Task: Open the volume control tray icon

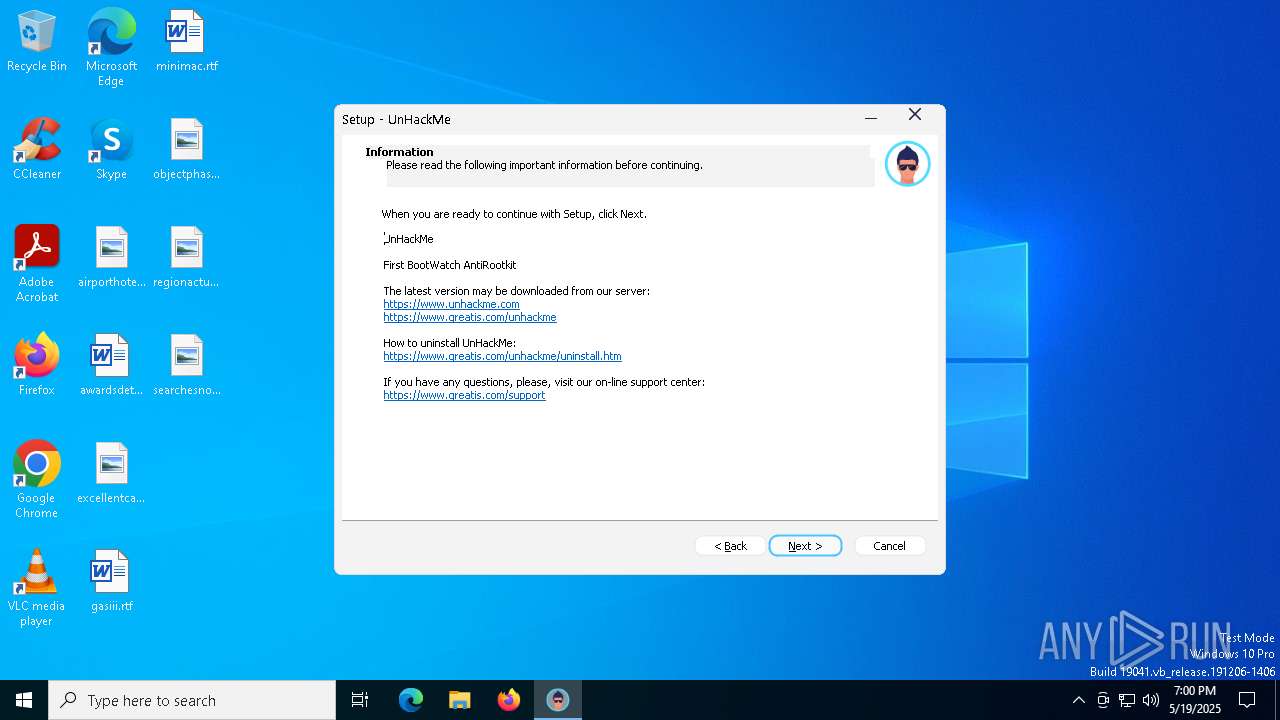Action: click(1151, 700)
